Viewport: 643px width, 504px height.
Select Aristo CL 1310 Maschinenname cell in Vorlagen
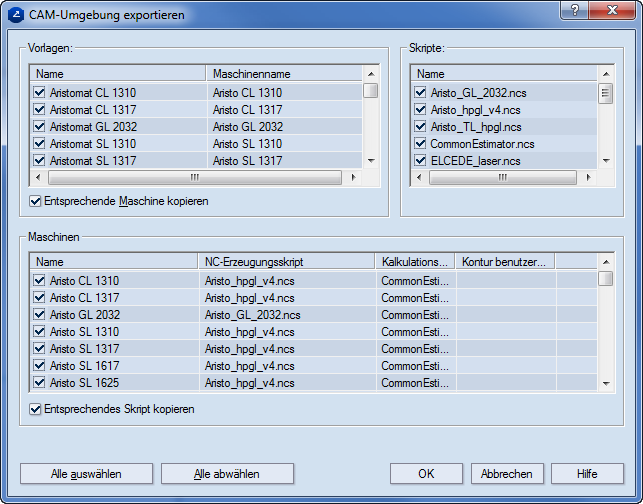[x=285, y=93]
